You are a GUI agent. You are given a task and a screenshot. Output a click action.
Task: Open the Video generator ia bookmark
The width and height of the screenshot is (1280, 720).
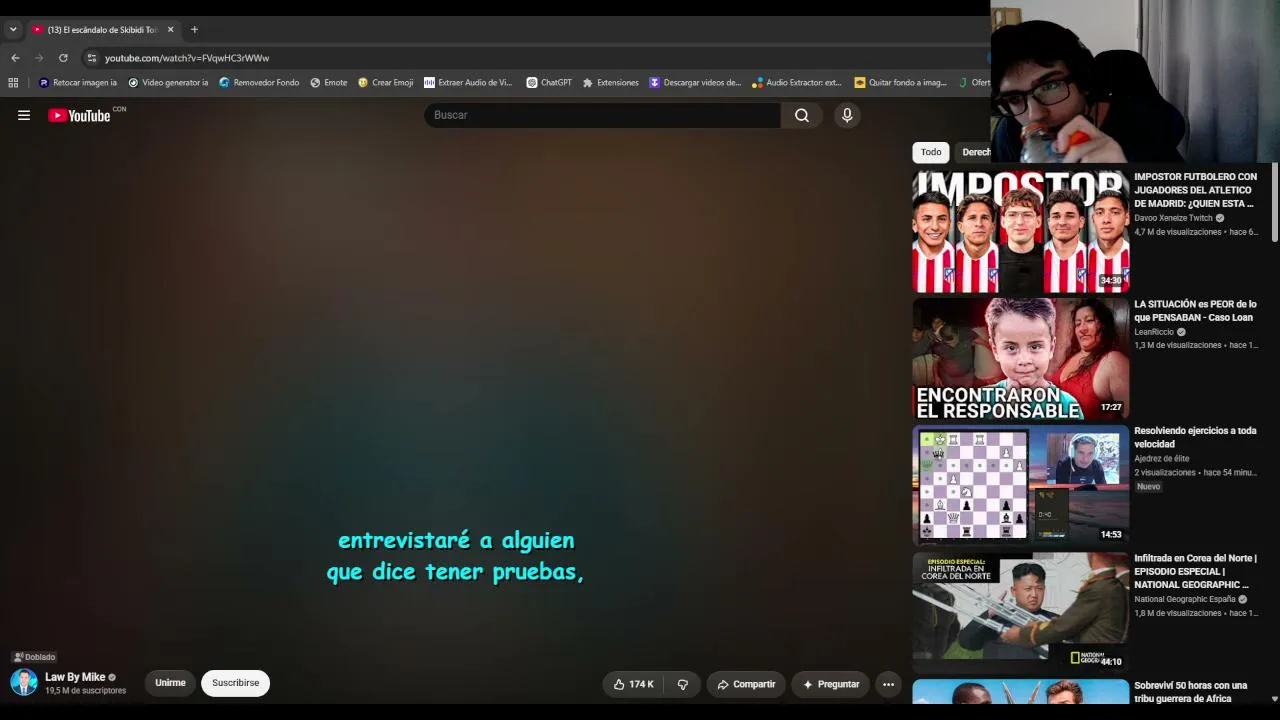168,83
